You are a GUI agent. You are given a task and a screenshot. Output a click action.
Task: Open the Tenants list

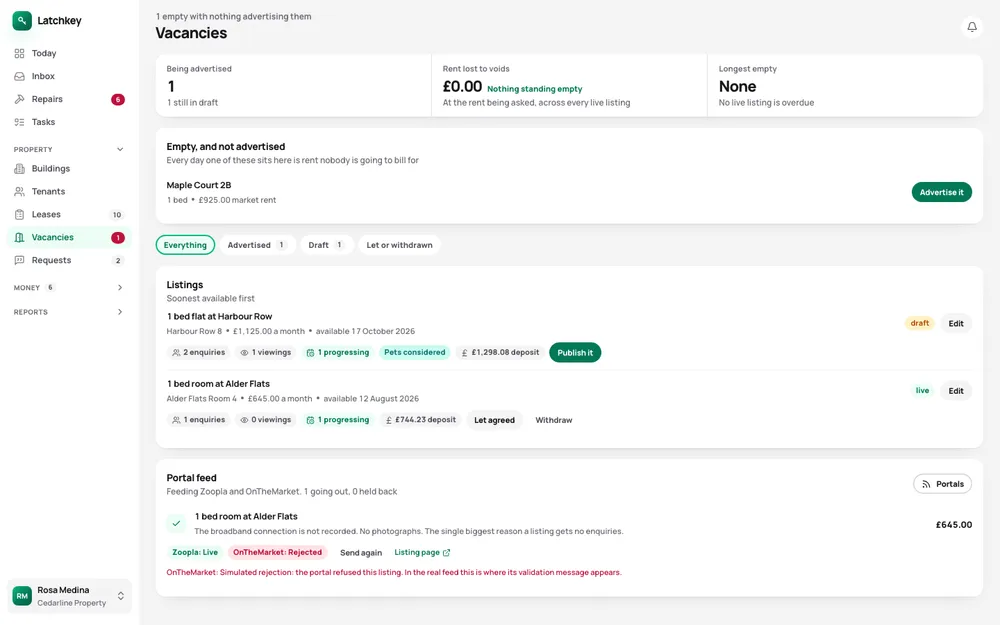pos(69,192)
